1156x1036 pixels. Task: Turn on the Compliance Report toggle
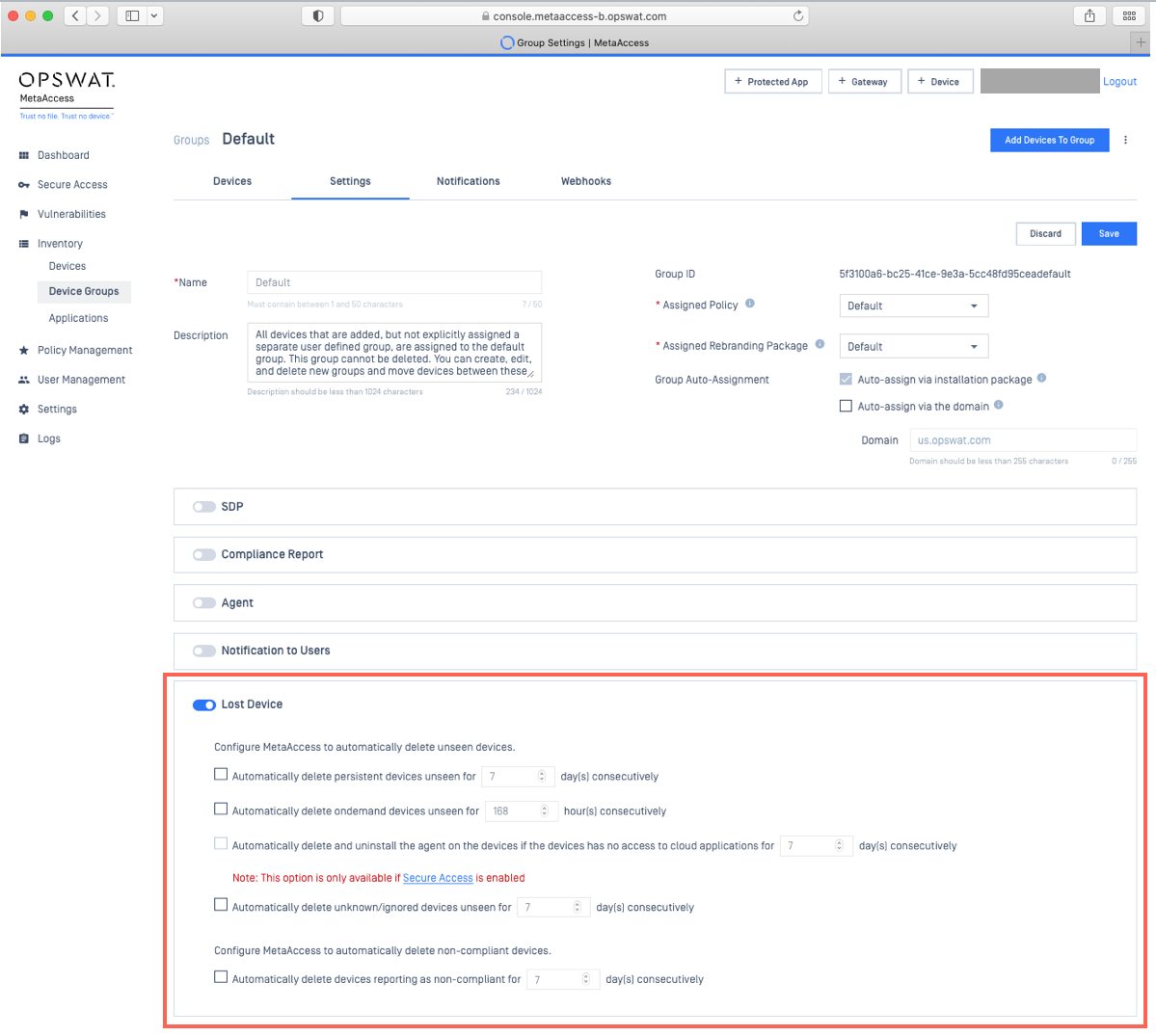click(204, 555)
